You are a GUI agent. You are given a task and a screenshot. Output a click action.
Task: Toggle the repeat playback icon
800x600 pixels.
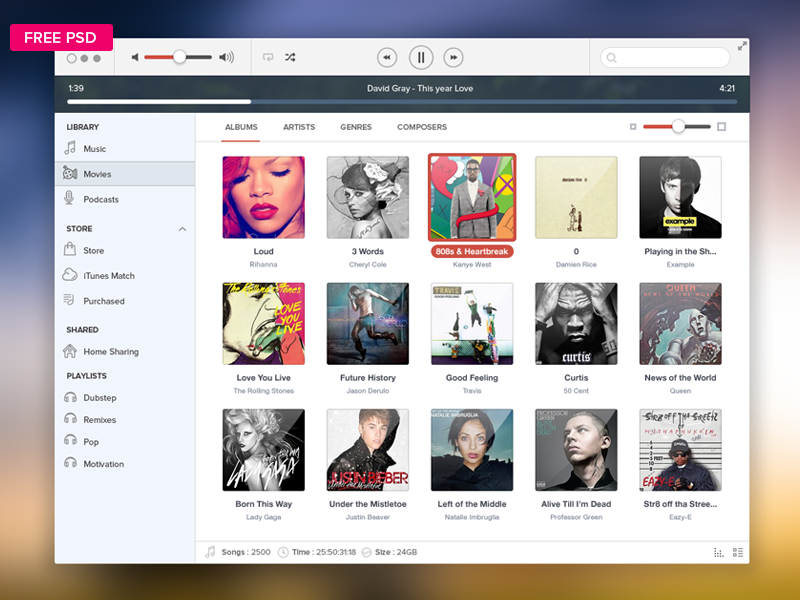[x=268, y=57]
